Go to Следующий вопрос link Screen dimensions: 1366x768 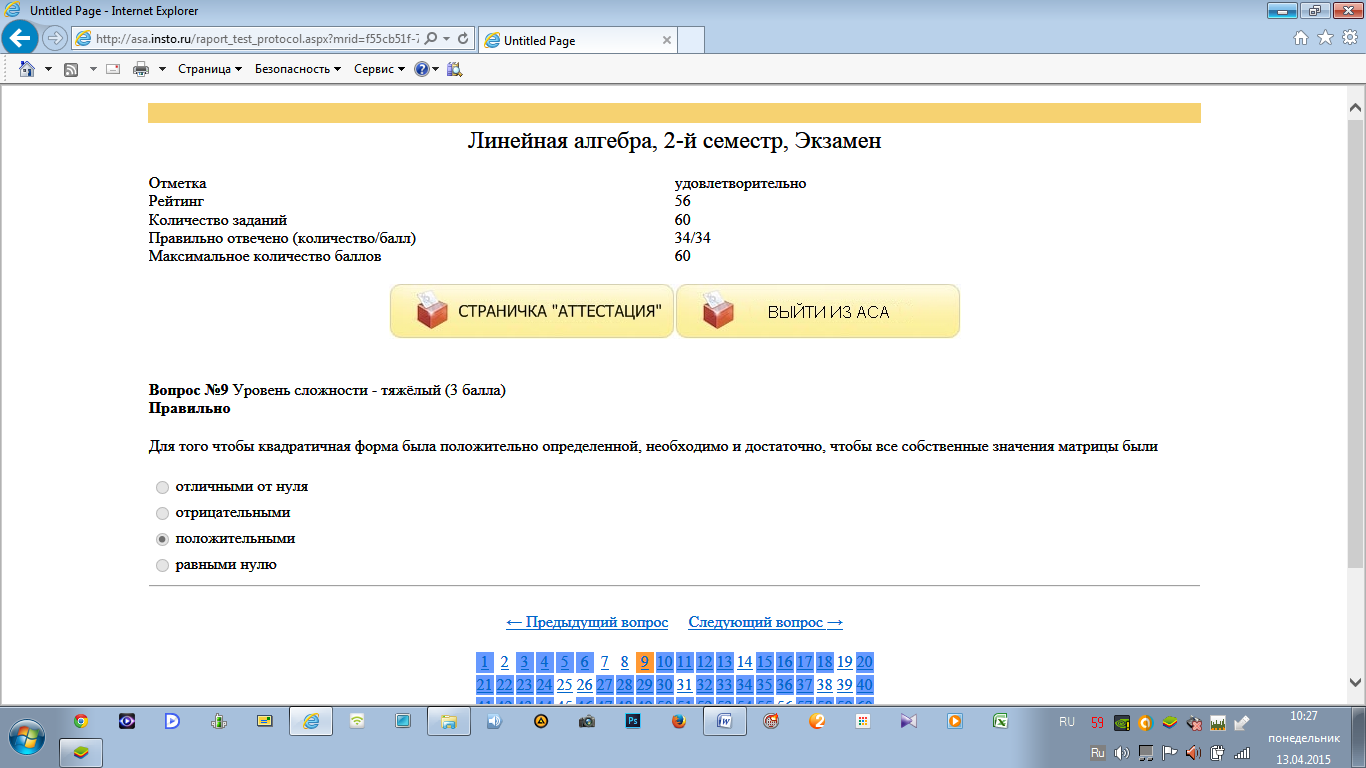point(766,622)
